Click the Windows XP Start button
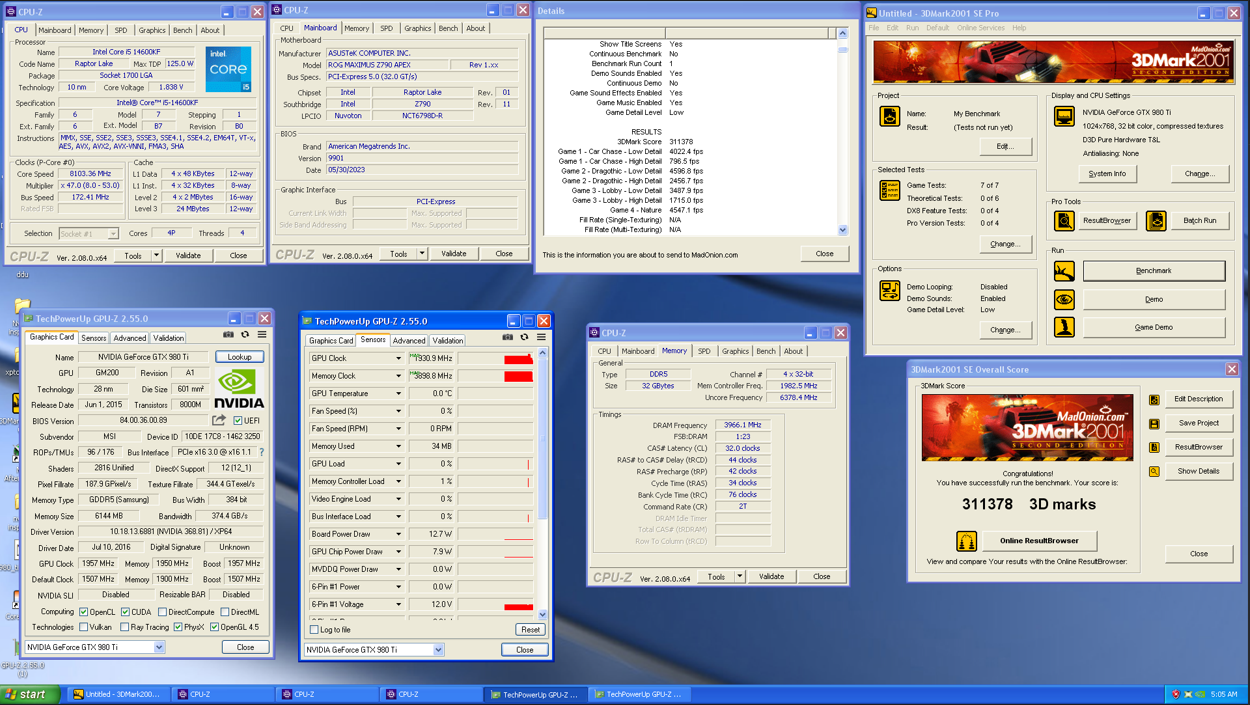Viewport: 1250px width, 705px height. point(30,694)
